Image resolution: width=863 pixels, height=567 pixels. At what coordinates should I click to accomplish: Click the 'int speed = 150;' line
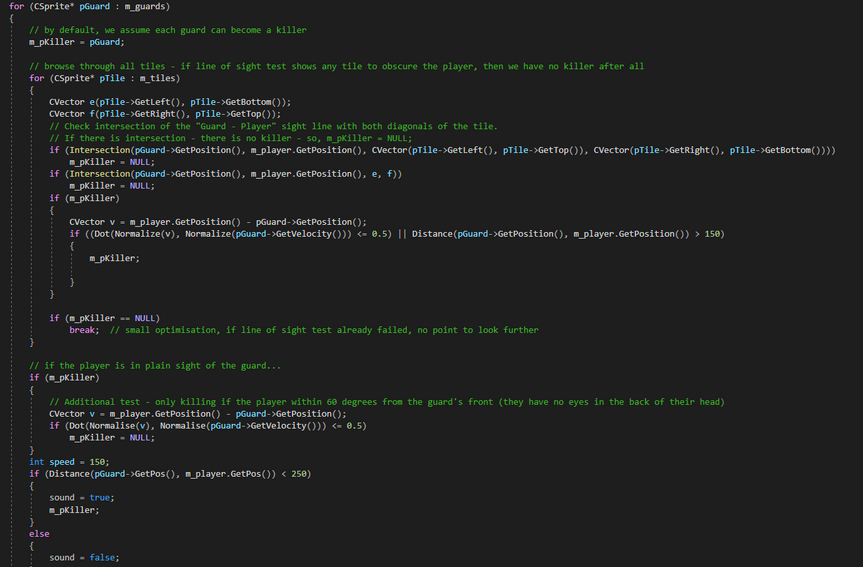[x=69, y=462]
